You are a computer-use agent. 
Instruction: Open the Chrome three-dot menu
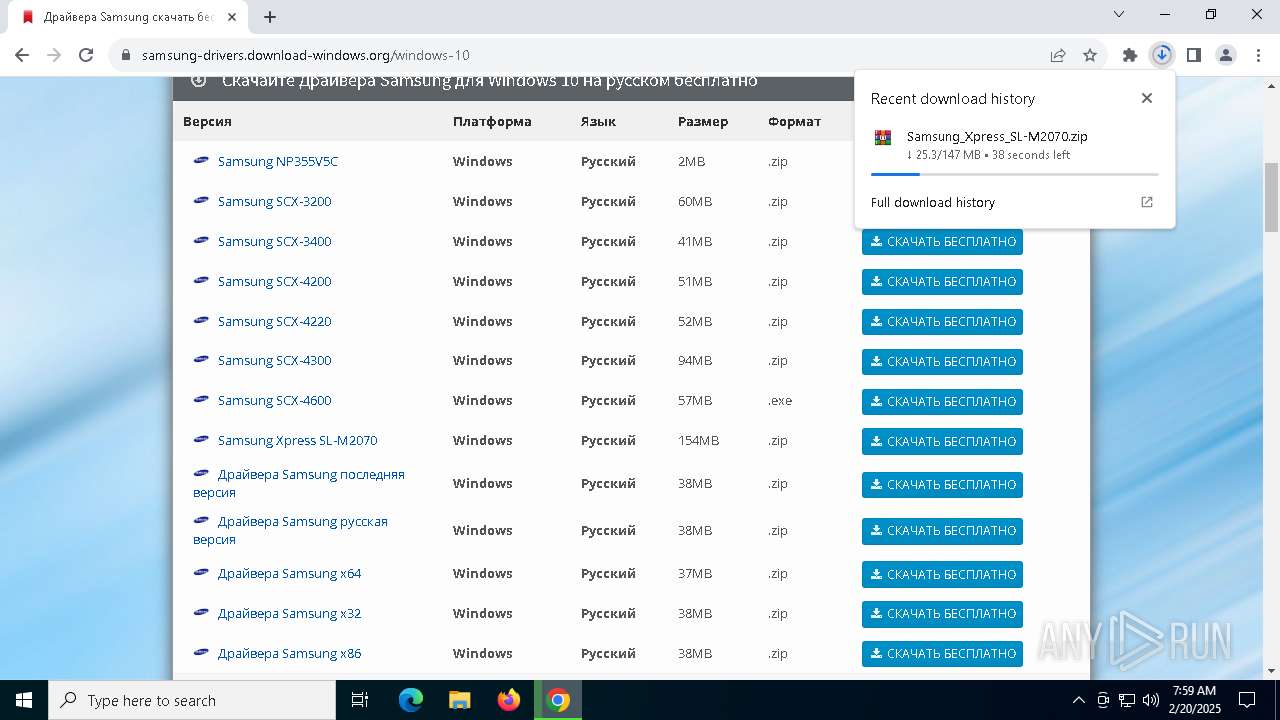(x=1257, y=55)
